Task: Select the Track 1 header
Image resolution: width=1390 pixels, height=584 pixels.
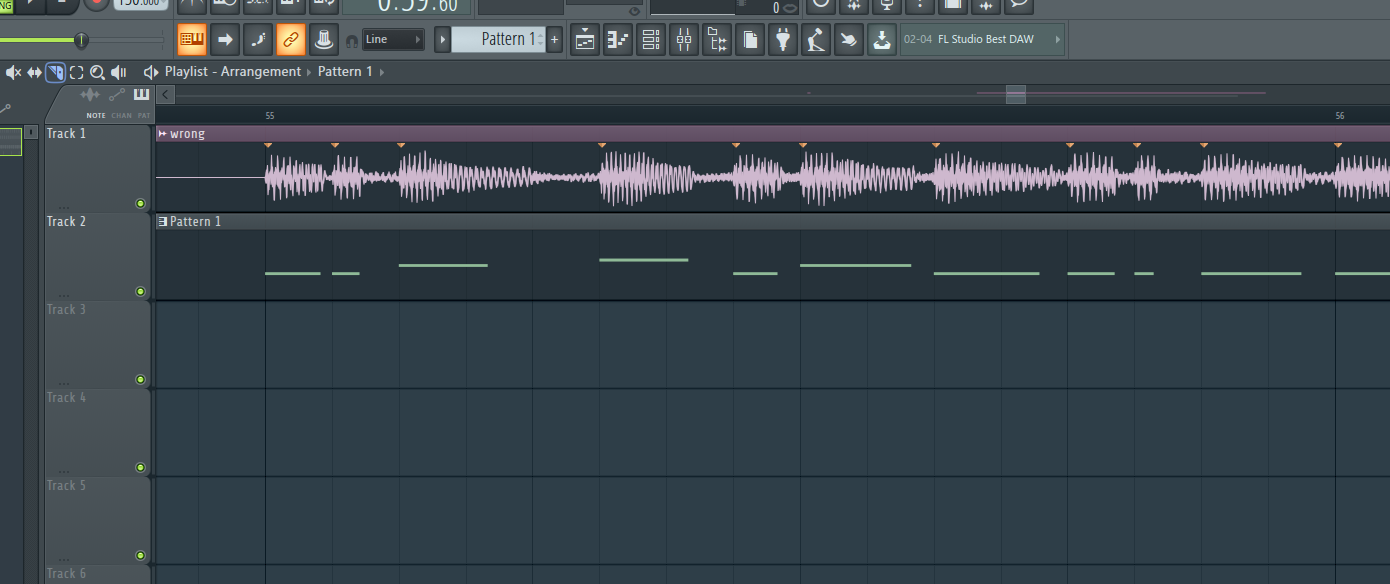Action: (97, 168)
